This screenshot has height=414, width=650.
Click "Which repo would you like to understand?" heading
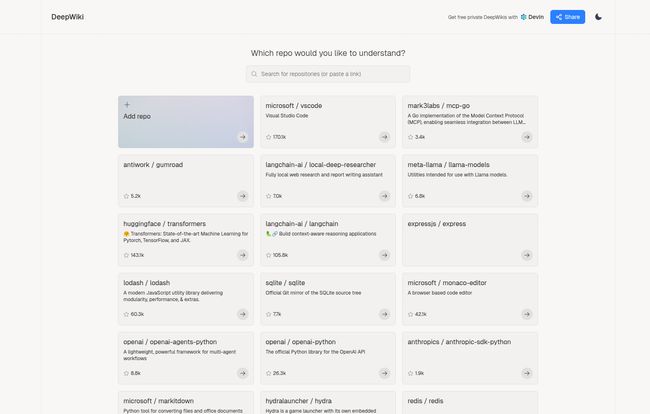pos(328,53)
